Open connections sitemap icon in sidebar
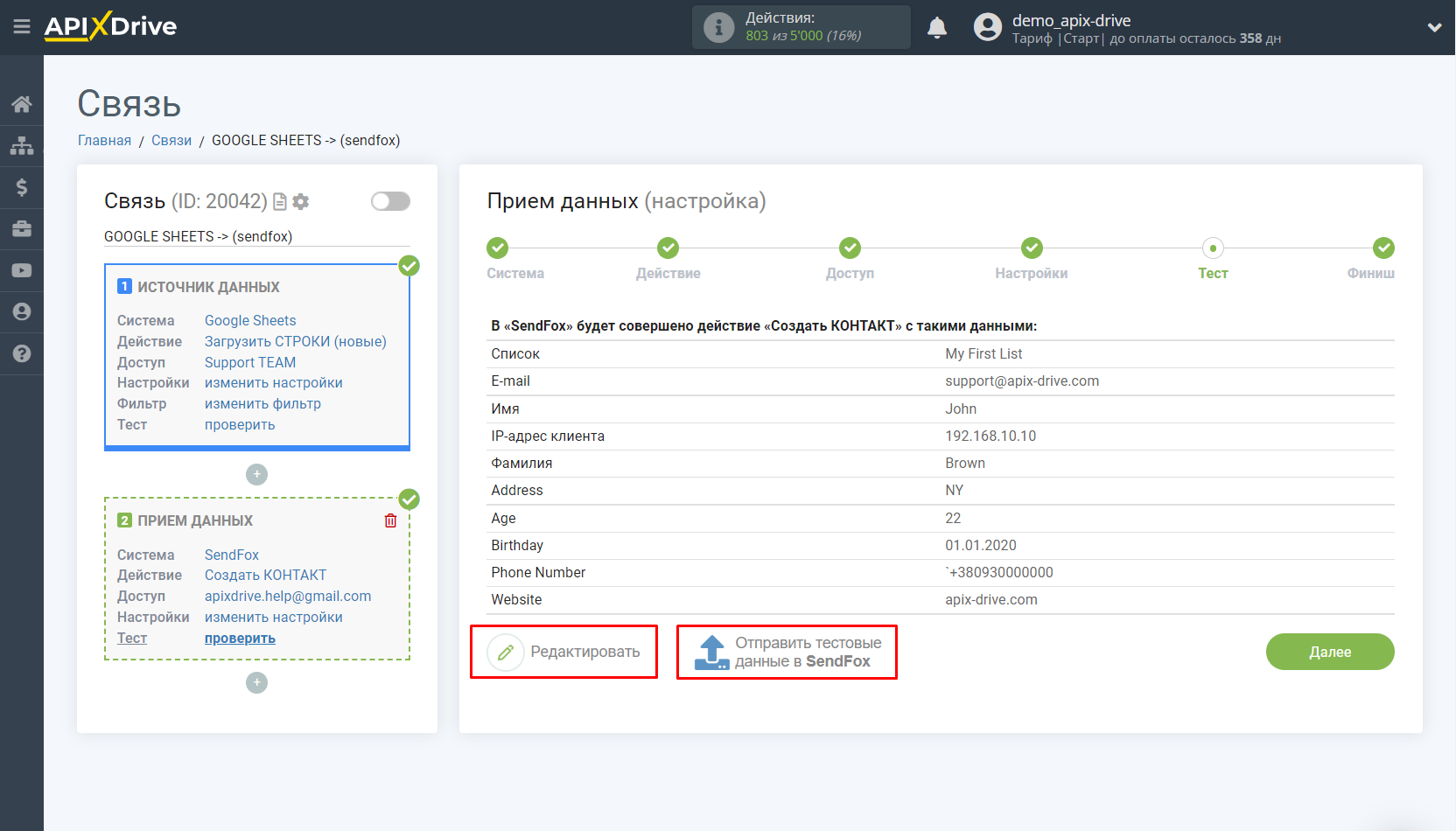Screen dimensions: 1456x831 22,145
